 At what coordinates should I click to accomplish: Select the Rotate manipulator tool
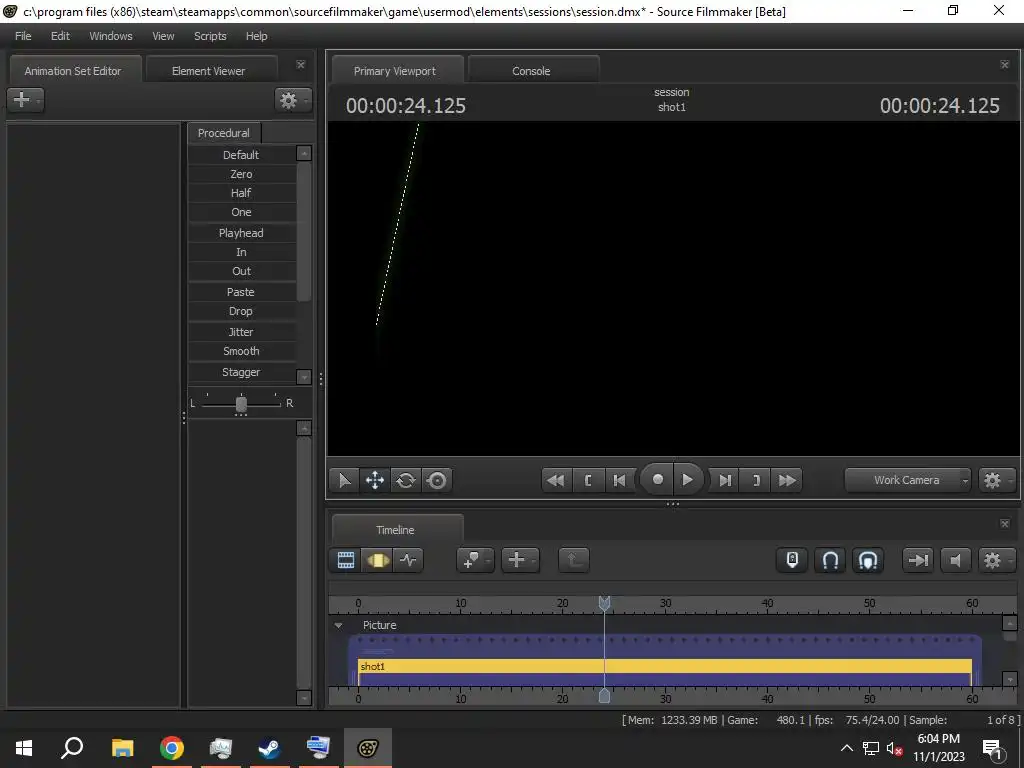[406, 481]
